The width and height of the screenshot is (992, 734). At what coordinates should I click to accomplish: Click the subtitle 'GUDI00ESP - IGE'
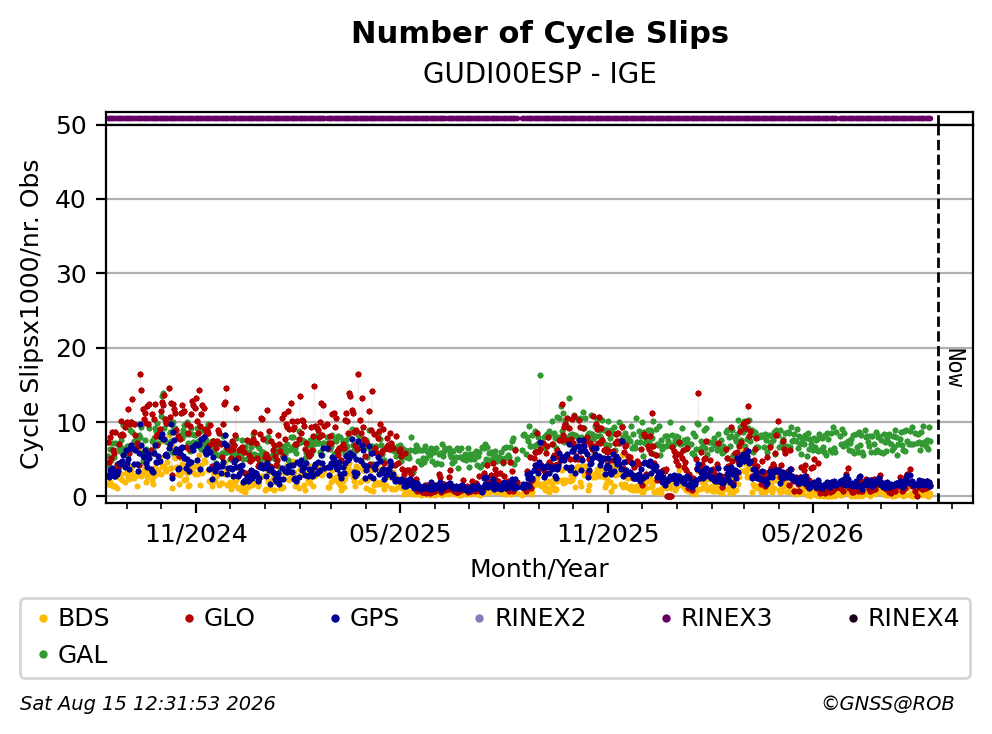(x=540, y=73)
